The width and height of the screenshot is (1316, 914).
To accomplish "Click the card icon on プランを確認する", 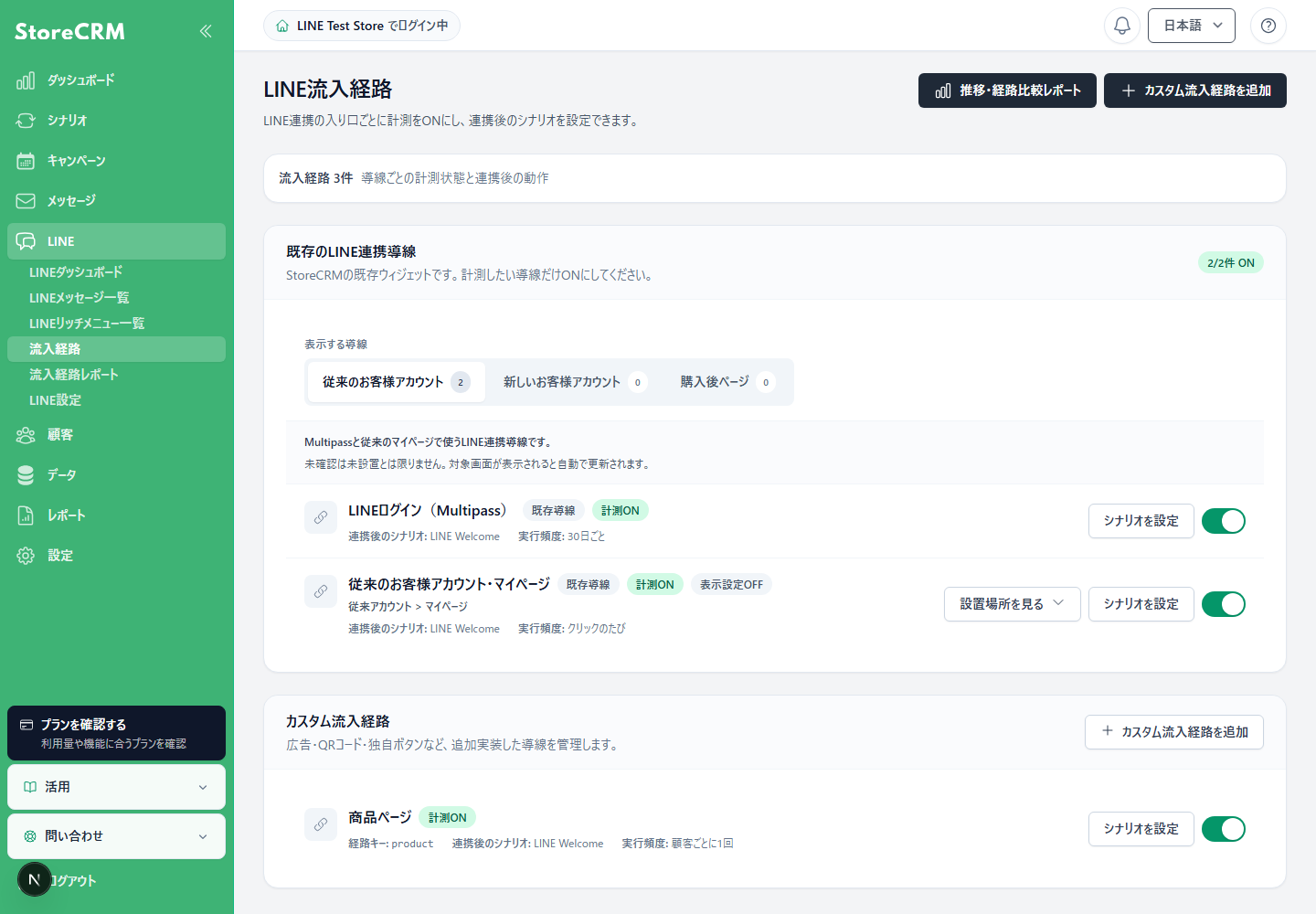I will pyautogui.click(x=27, y=725).
